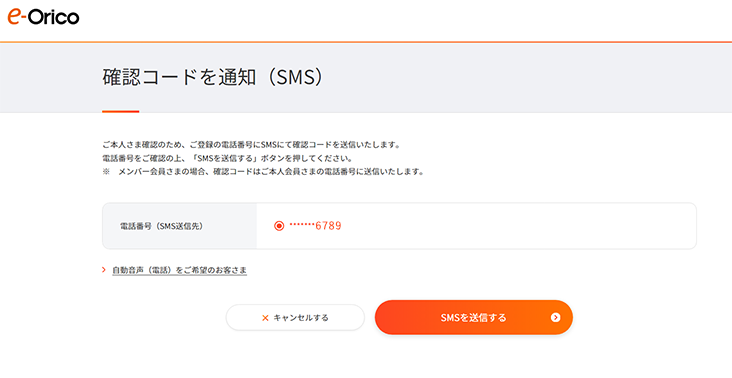This screenshot has height=378, width=732.
Task: Click the 確認コードを通知（SMS） page heading
Action: coord(212,77)
